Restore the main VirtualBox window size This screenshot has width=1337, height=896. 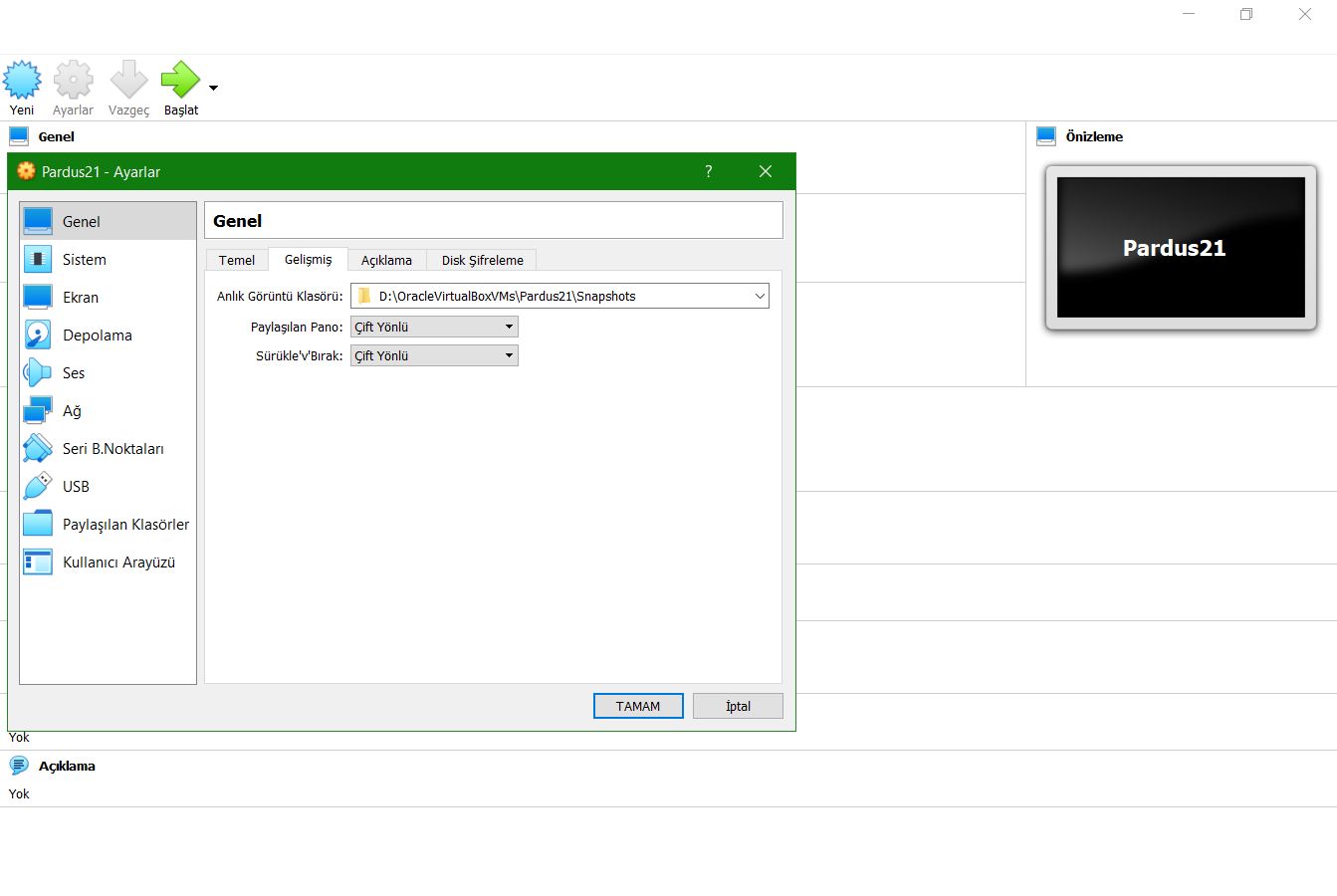coord(1246,14)
